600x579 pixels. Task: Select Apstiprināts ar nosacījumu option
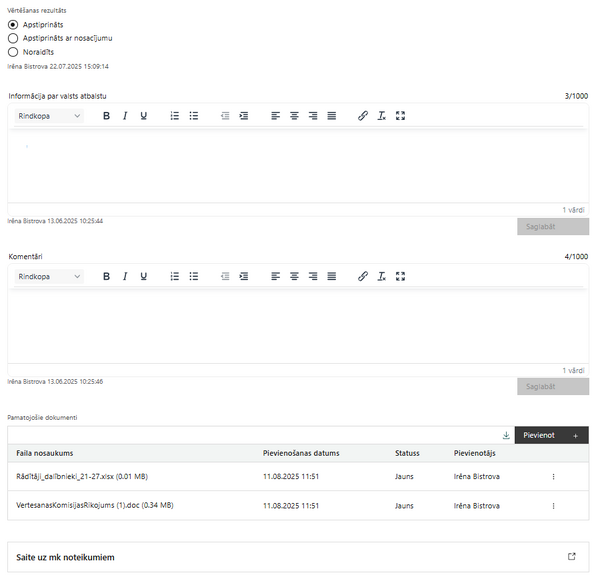pyautogui.click(x=13, y=38)
